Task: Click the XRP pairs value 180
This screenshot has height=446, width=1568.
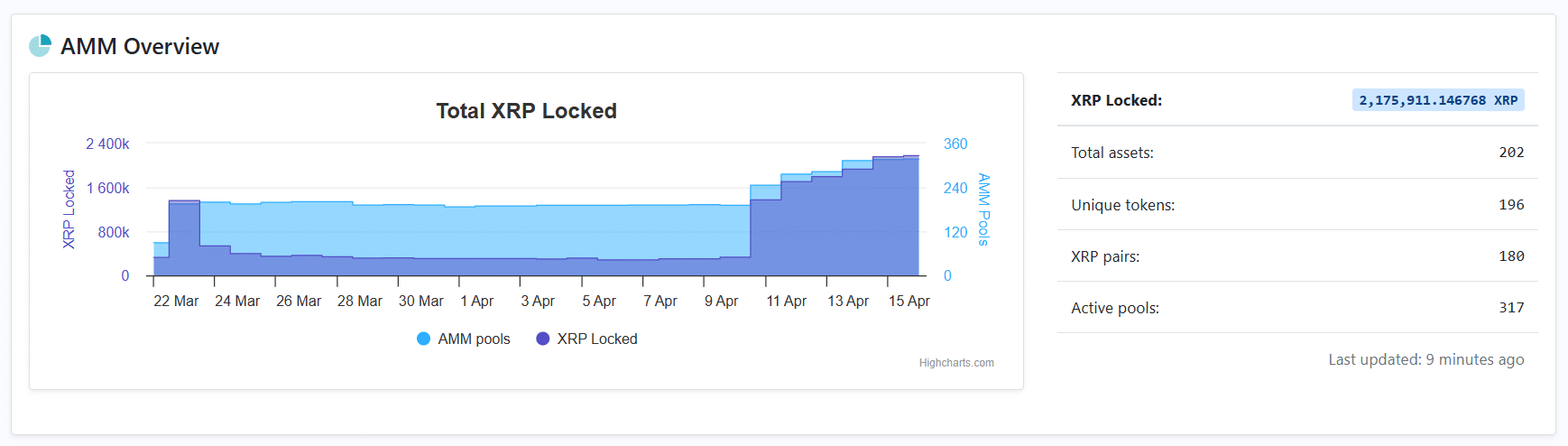Action: click(x=1511, y=256)
